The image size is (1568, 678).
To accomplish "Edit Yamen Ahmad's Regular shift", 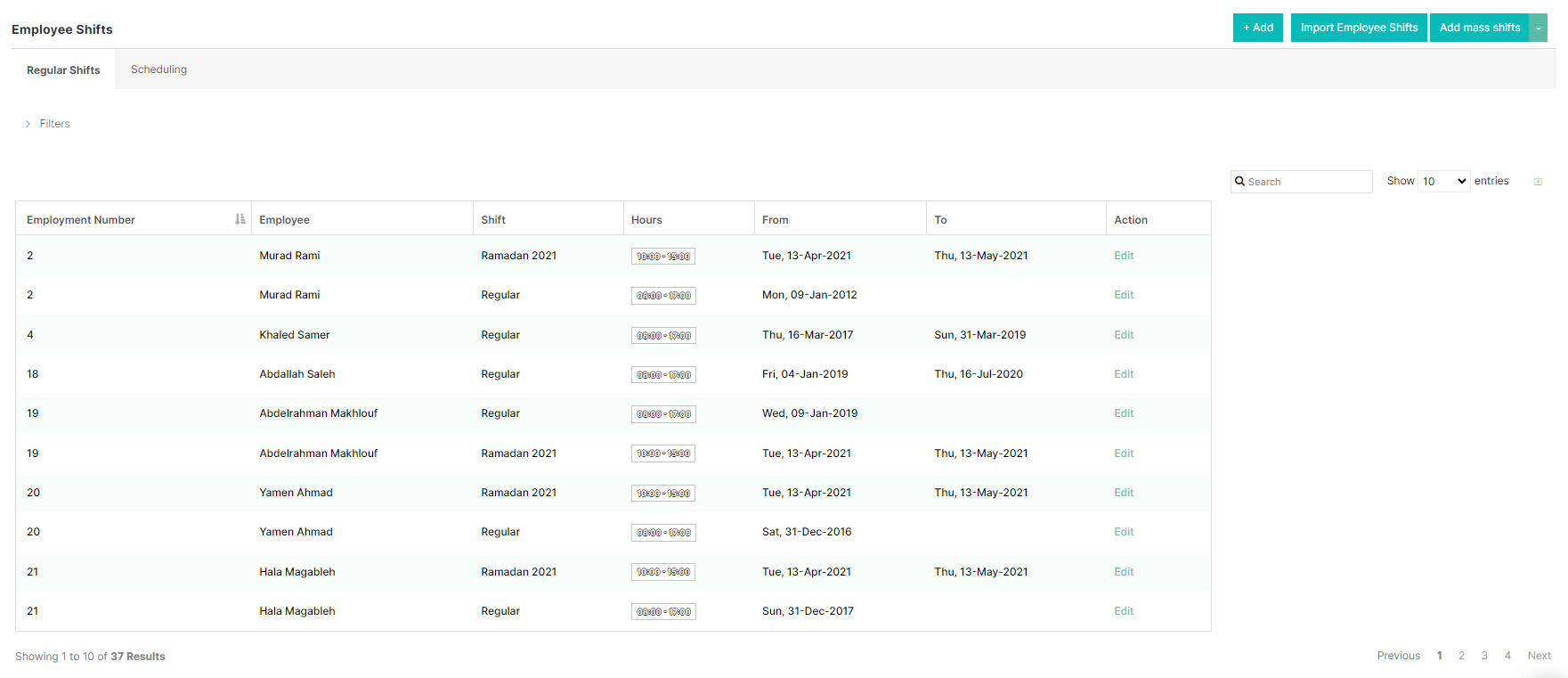I will (1124, 532).
